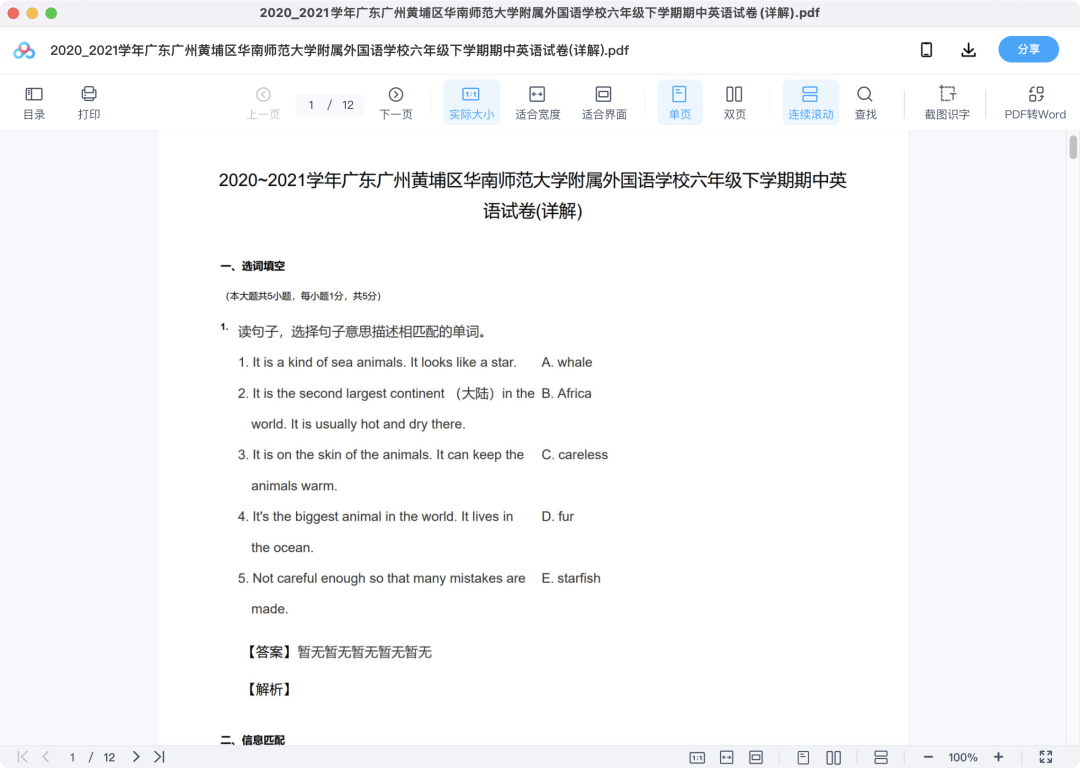Select 实际大小 actual size view
Viewport: 1080px width, 768px height.
coord(471,103)
